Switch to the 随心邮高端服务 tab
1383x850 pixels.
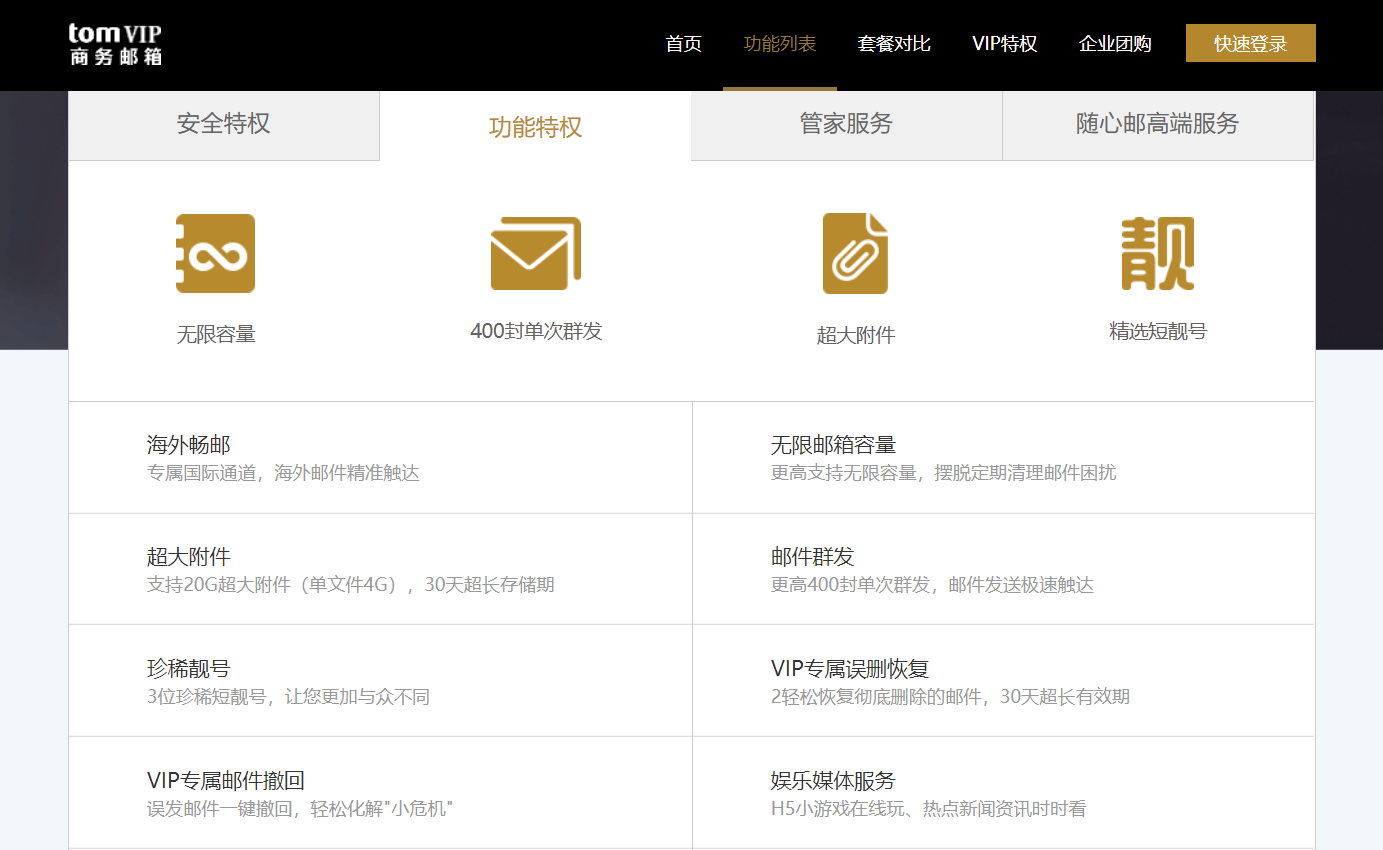(1157, 125)
